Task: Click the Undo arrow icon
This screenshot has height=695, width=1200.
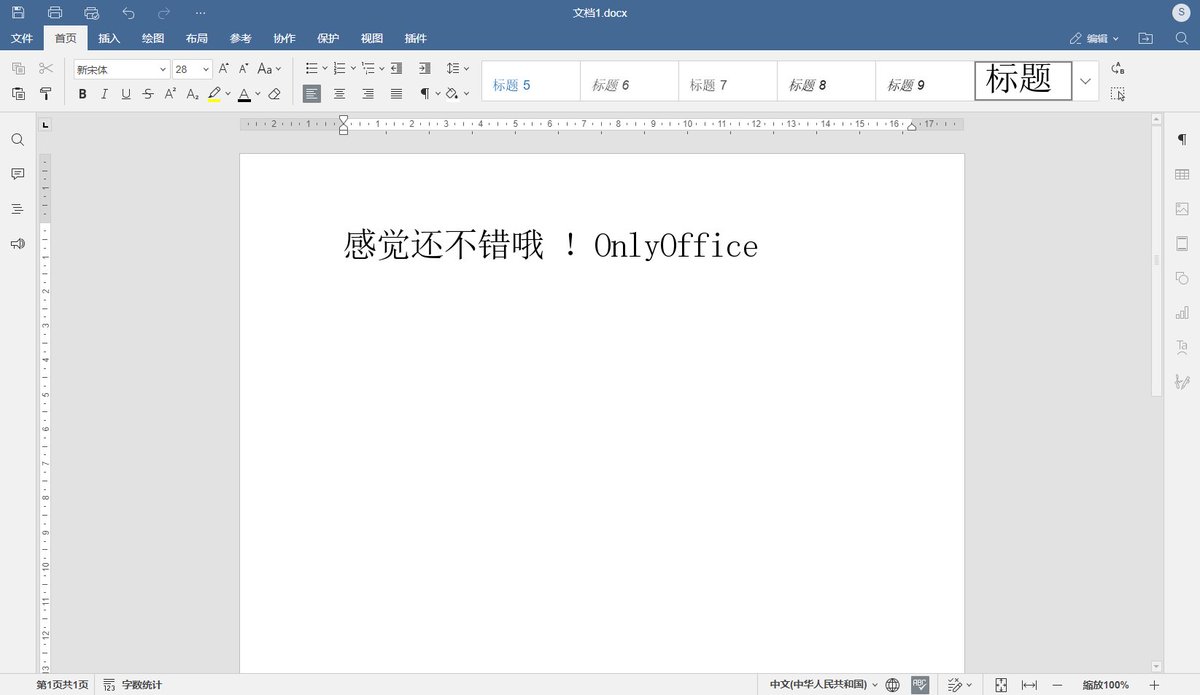Action: pos(128,12)
